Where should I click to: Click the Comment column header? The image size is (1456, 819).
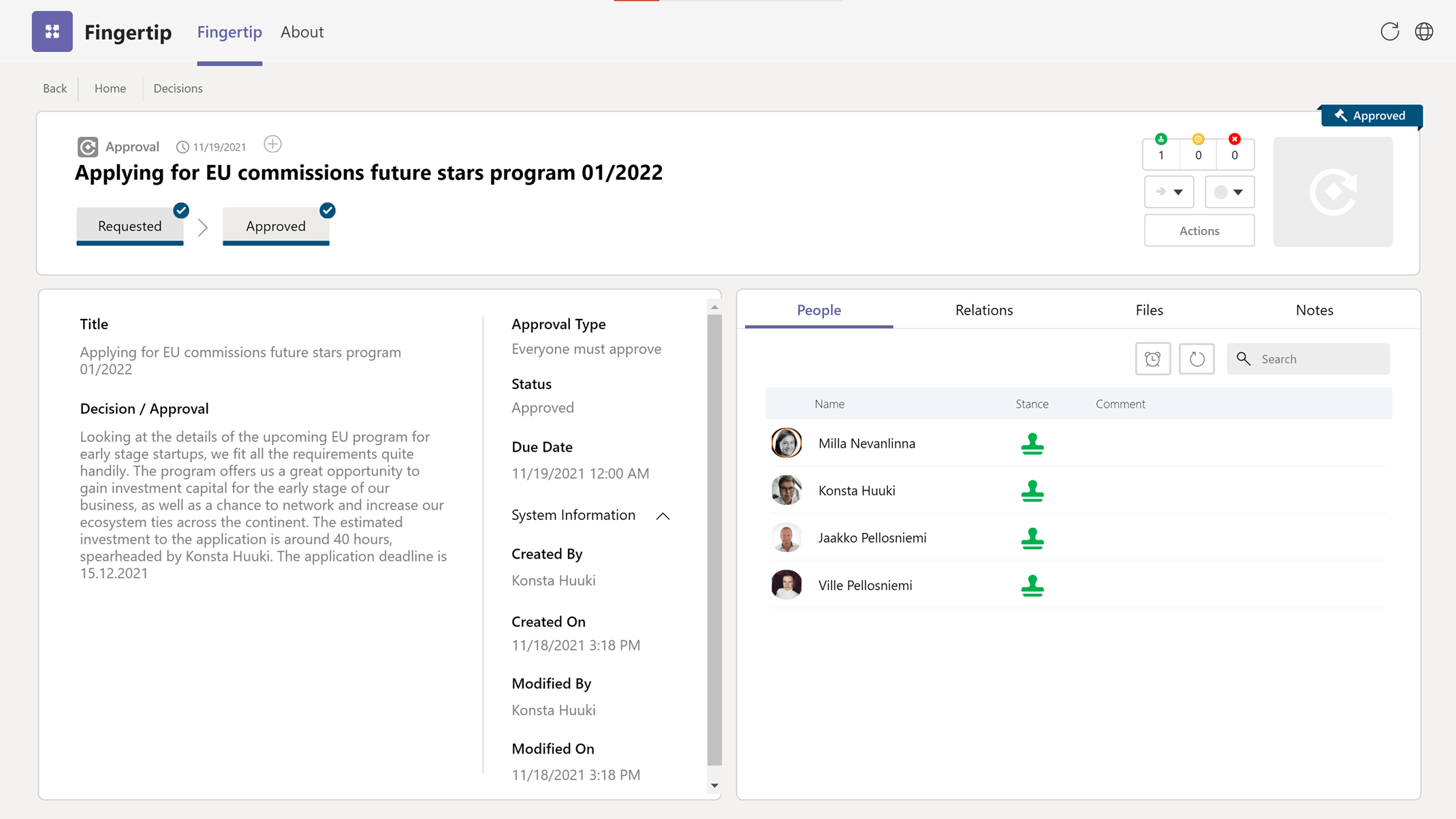coord(1120,404)
